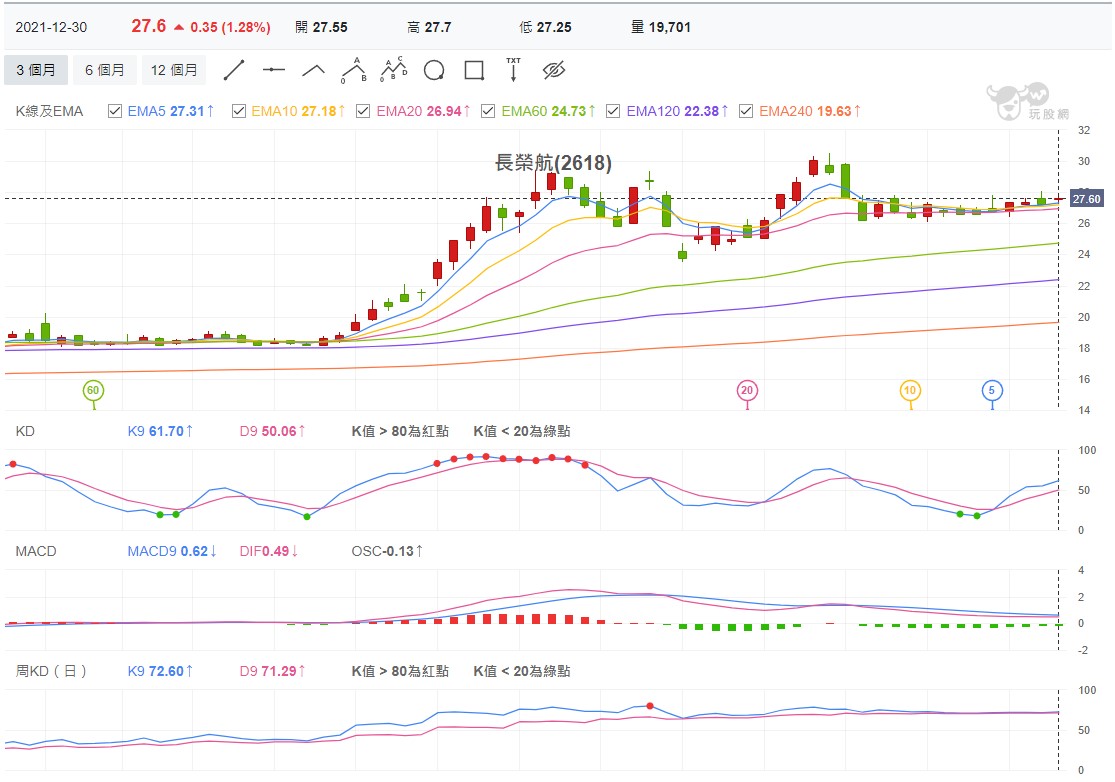Choose the ABC wave pattern tool
The height and width of the screenshot is (782, 1115).
point(354,70)
